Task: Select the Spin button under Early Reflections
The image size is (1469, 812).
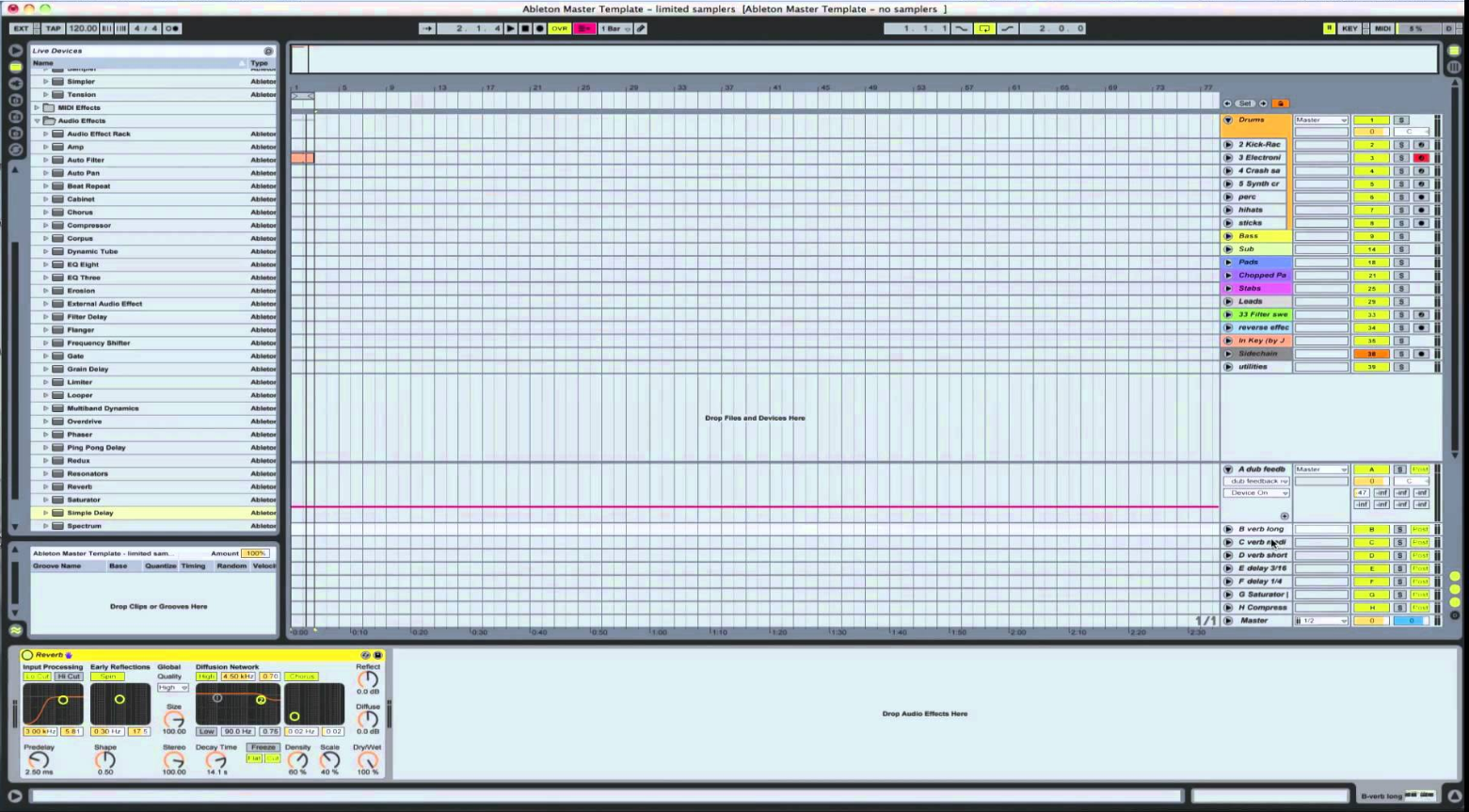Action: tap(107, 677)
